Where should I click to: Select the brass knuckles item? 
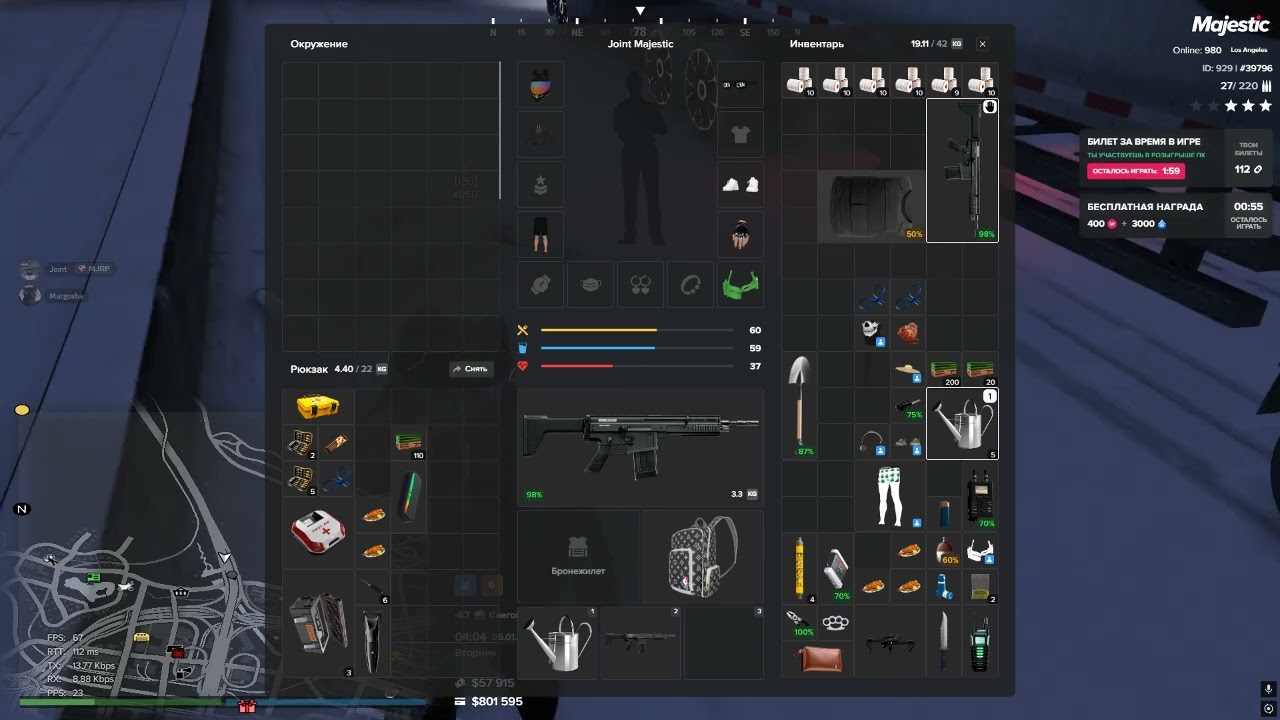pos(836,622)
